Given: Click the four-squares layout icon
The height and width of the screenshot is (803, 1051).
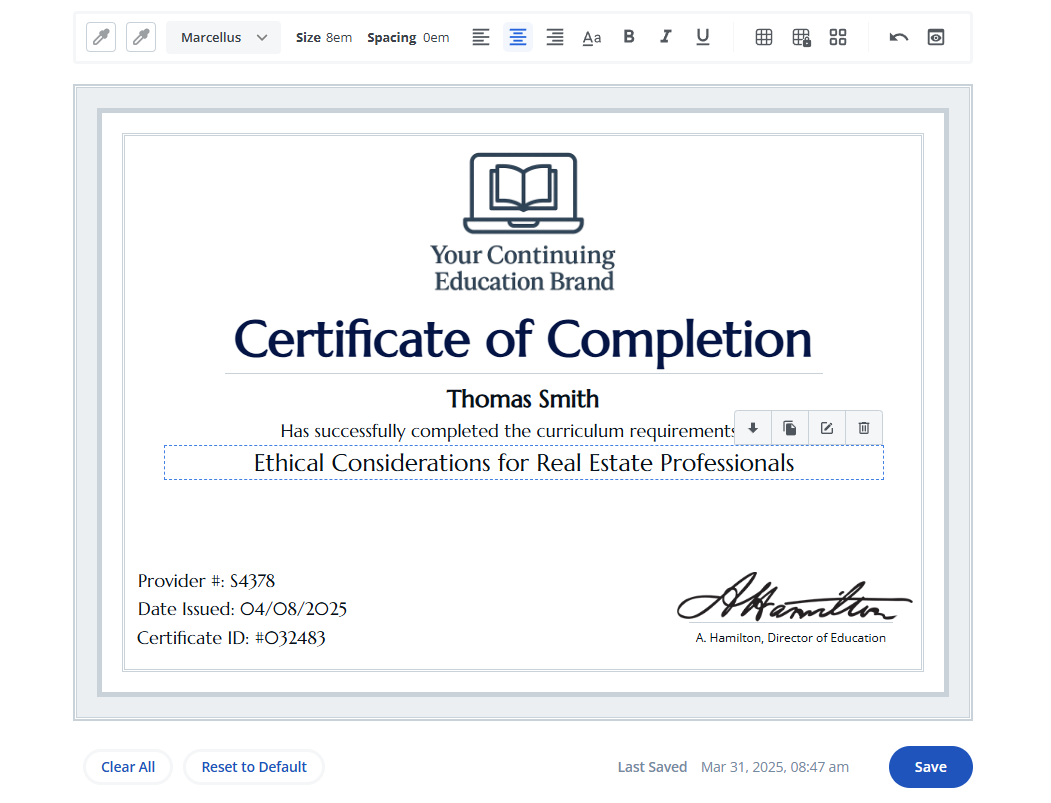Looking at the screenshot, I should 838,38.
